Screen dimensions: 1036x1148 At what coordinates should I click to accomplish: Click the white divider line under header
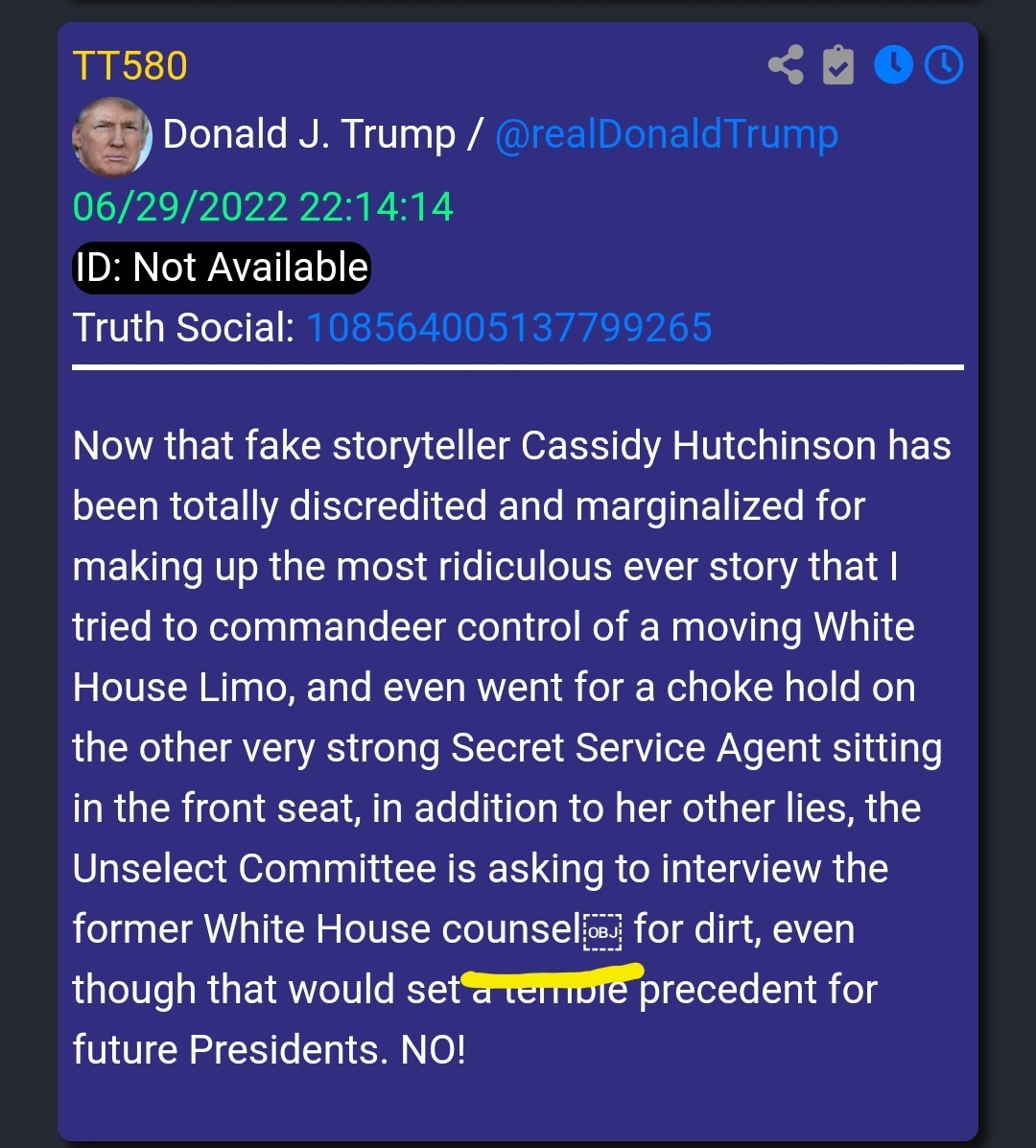coord(518,366)
